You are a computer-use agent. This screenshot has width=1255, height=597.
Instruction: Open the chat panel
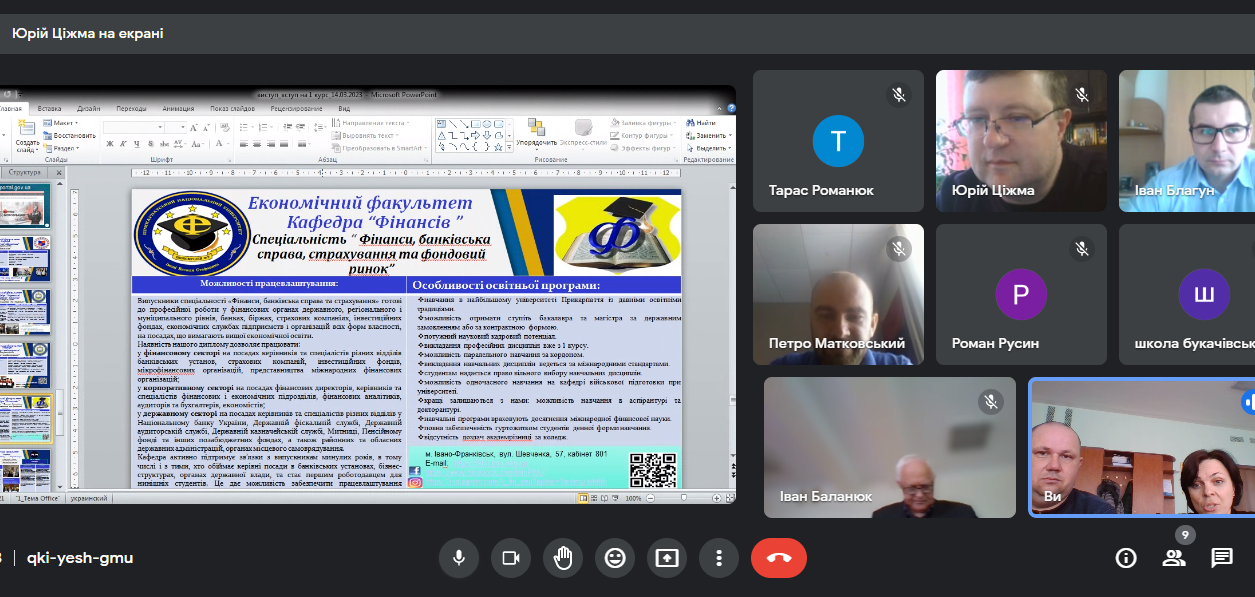click(1221, 558)
